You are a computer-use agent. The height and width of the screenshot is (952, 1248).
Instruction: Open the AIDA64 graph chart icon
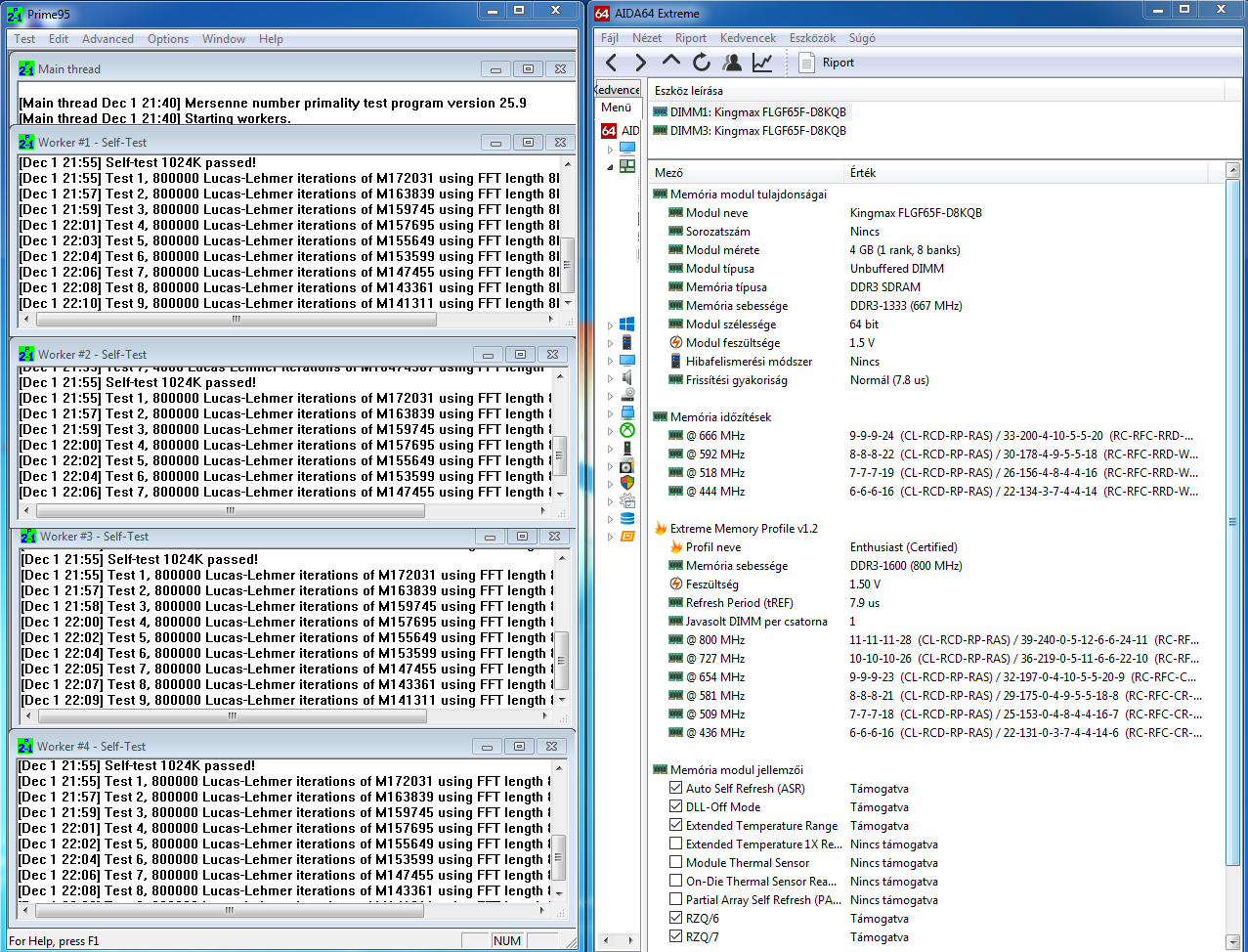pyautogui.click(x=762, y=63)
